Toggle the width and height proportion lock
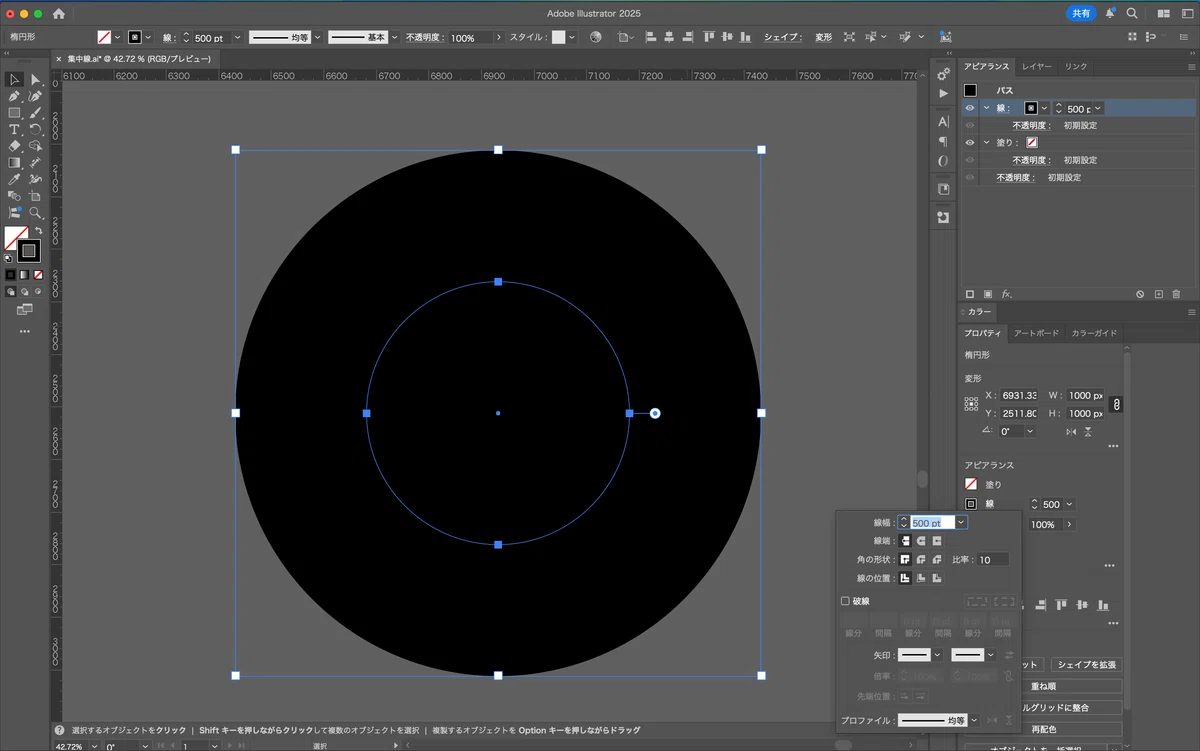 click(x=1116, y=404)
